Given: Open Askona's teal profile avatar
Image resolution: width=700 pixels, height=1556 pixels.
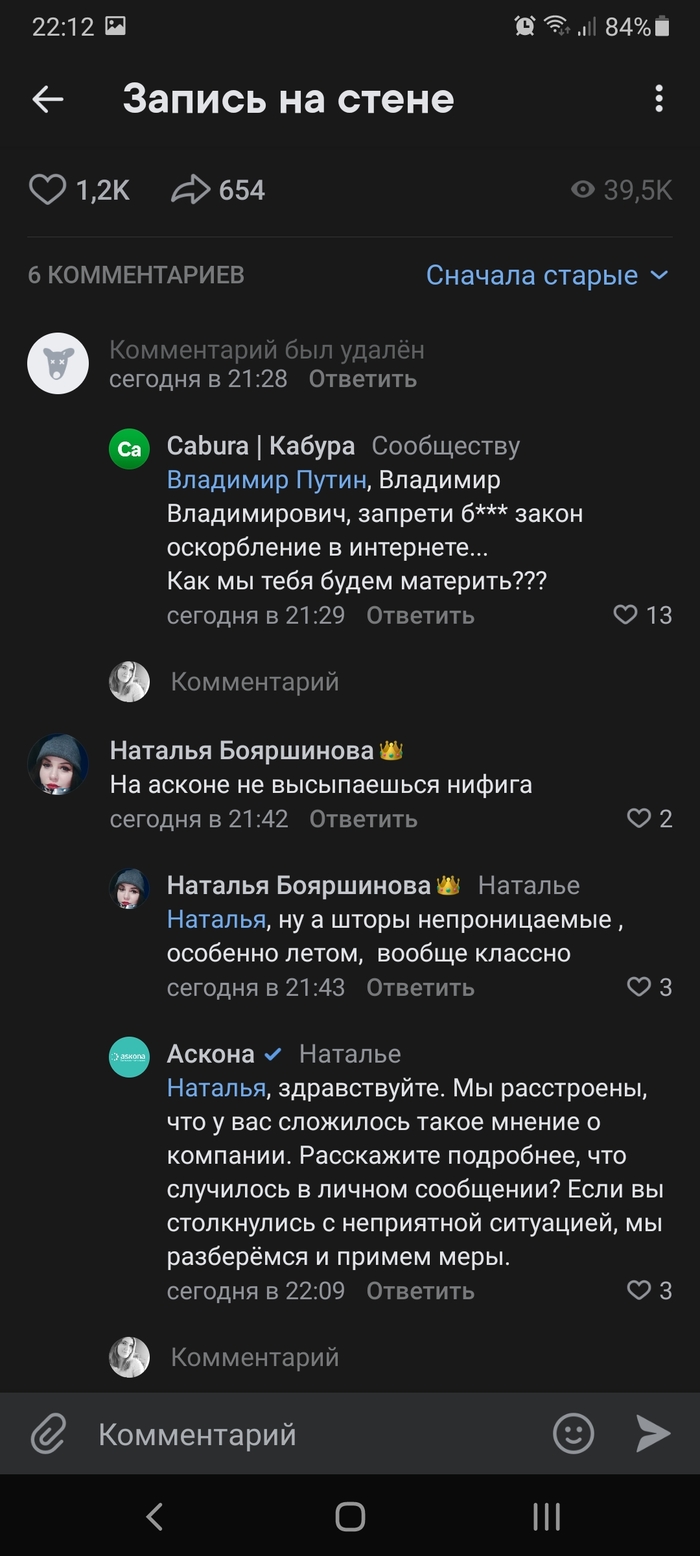Looking at the screenshot, I should (x=129, y=1057).
